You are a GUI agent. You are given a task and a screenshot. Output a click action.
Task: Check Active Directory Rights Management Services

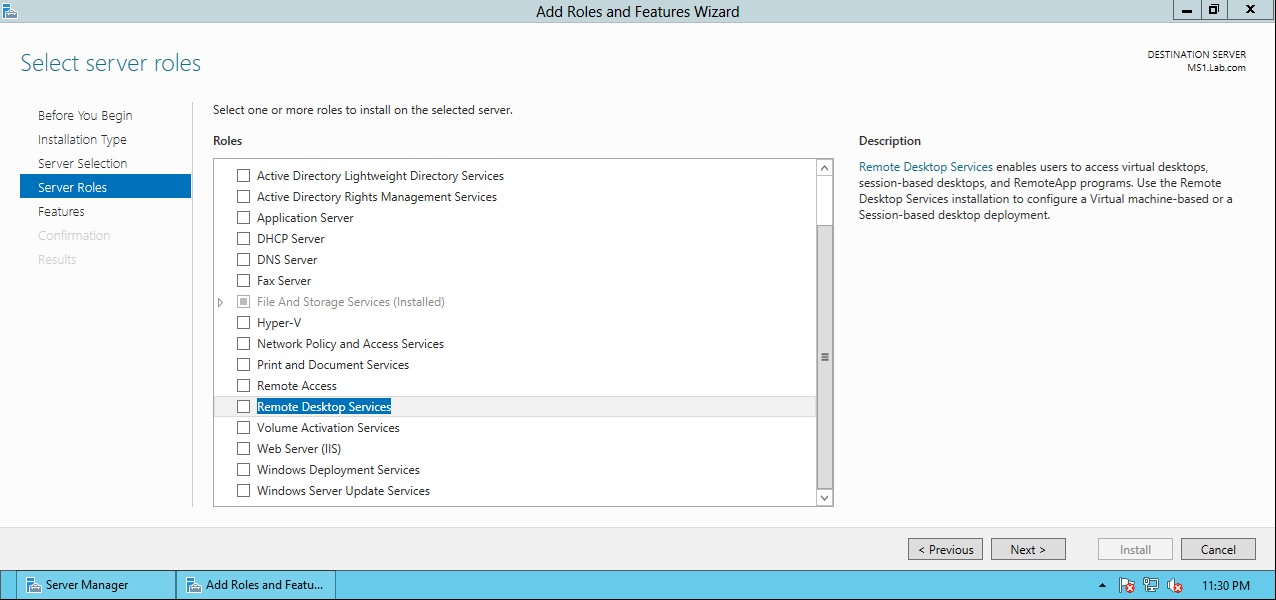[x=243, y=197]
